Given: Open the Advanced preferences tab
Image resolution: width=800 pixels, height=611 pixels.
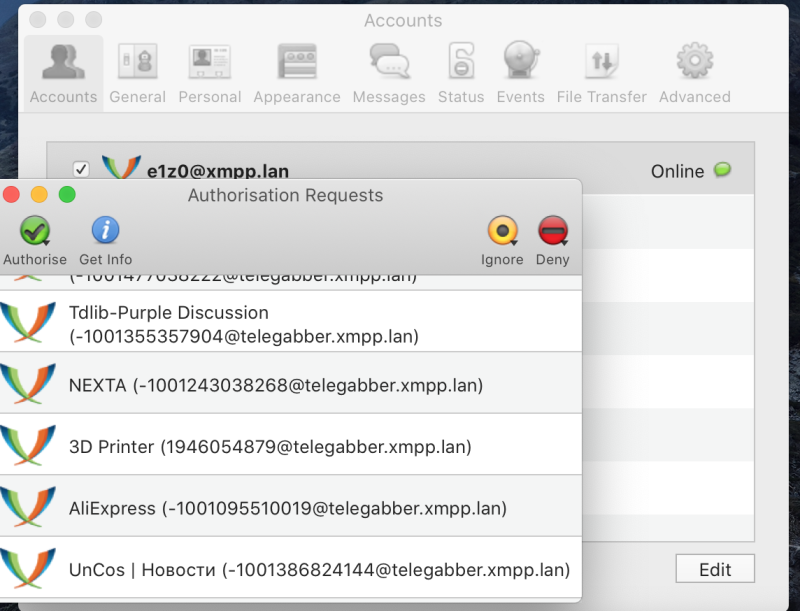Looking at the screenshot, I should click(694, 73).
